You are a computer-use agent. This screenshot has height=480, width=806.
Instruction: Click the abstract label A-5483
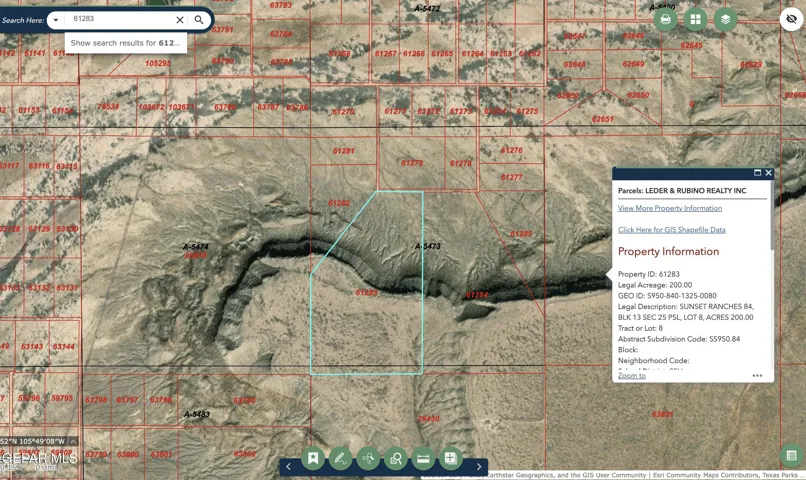coord(197,414)
